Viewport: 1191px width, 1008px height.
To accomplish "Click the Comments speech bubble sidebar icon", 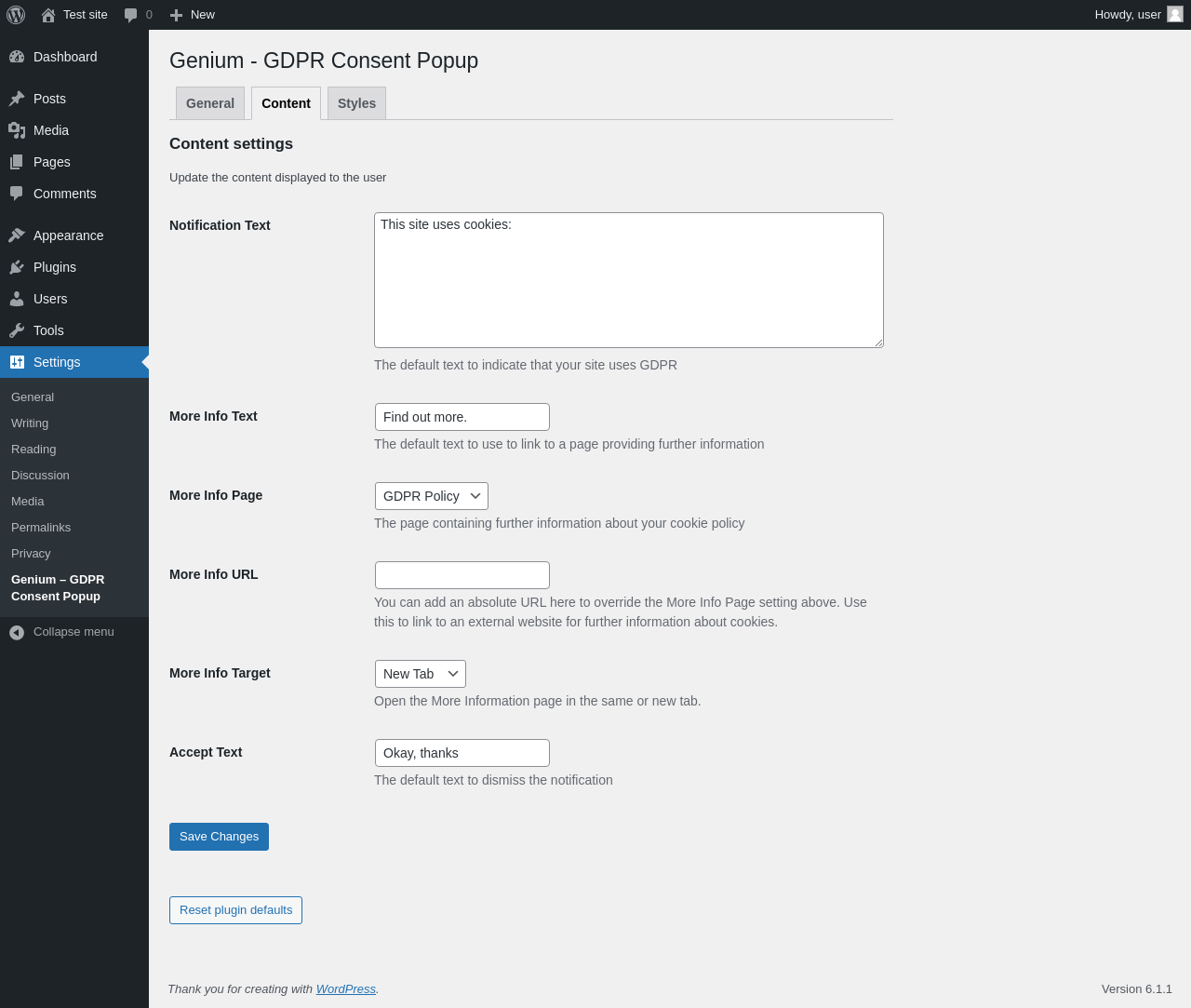I will (17, 194).
